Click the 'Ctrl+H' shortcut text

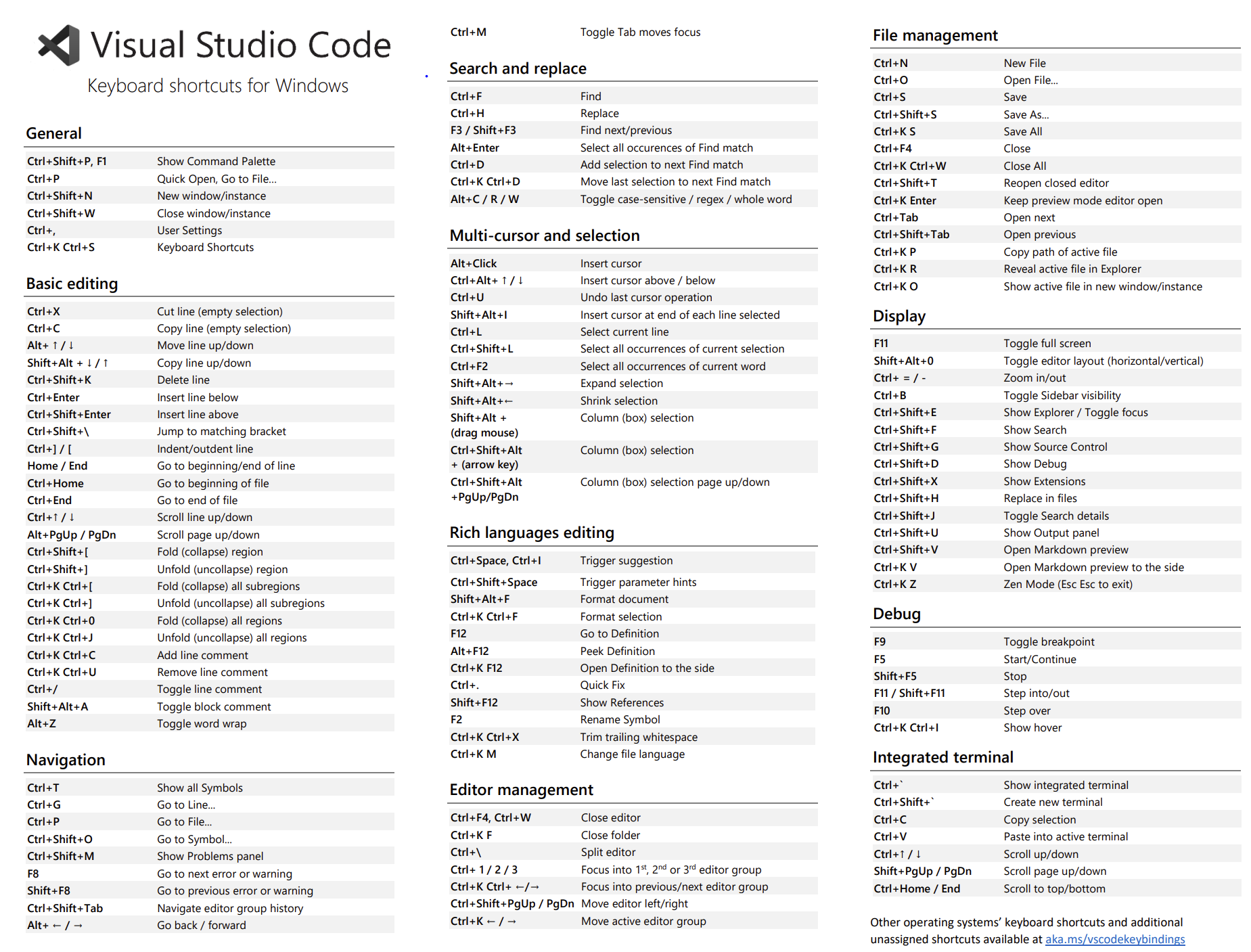click(x=468, y=113)
